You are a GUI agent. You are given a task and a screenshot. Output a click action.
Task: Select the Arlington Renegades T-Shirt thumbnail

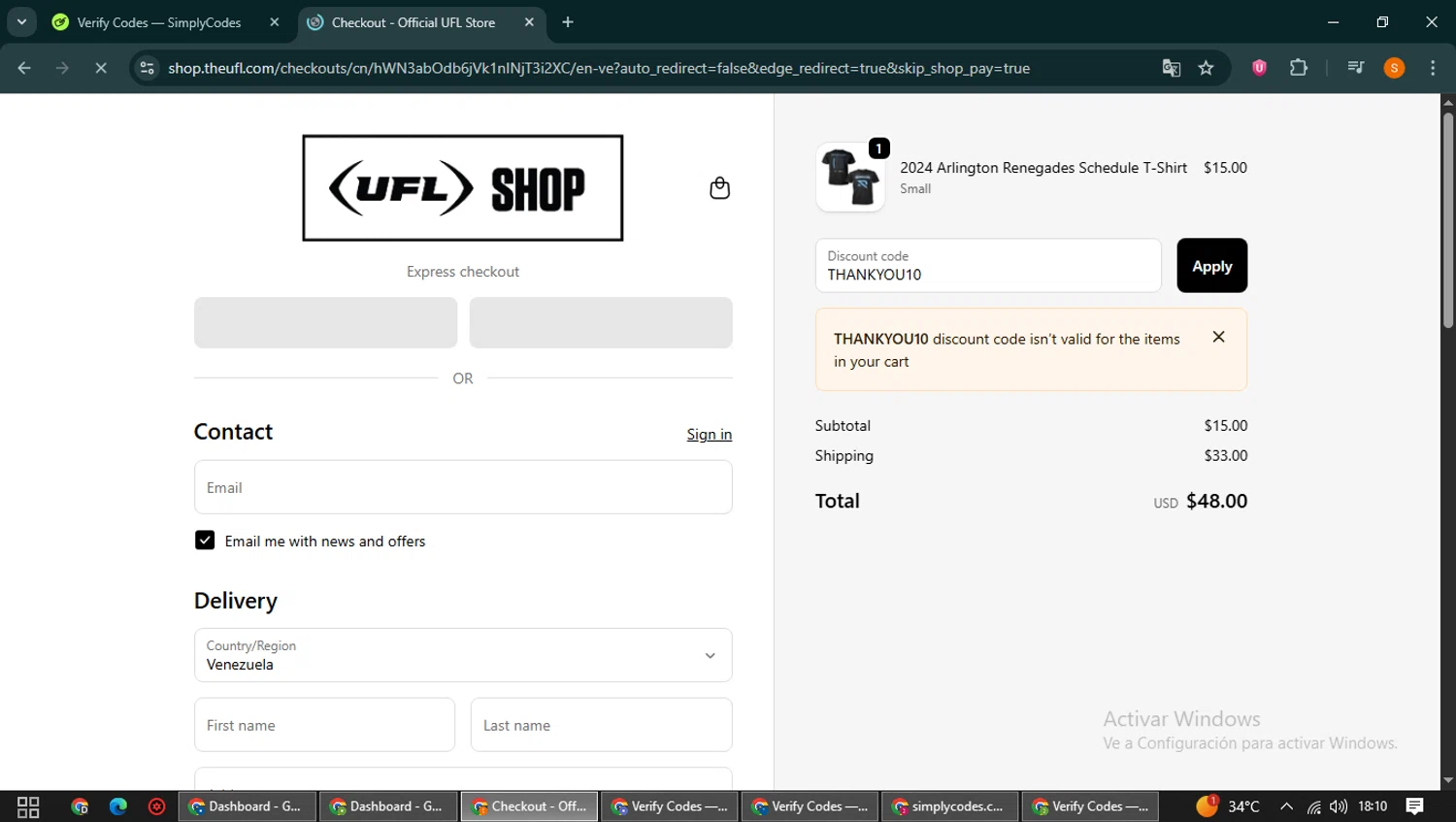[x=850, y=177]
